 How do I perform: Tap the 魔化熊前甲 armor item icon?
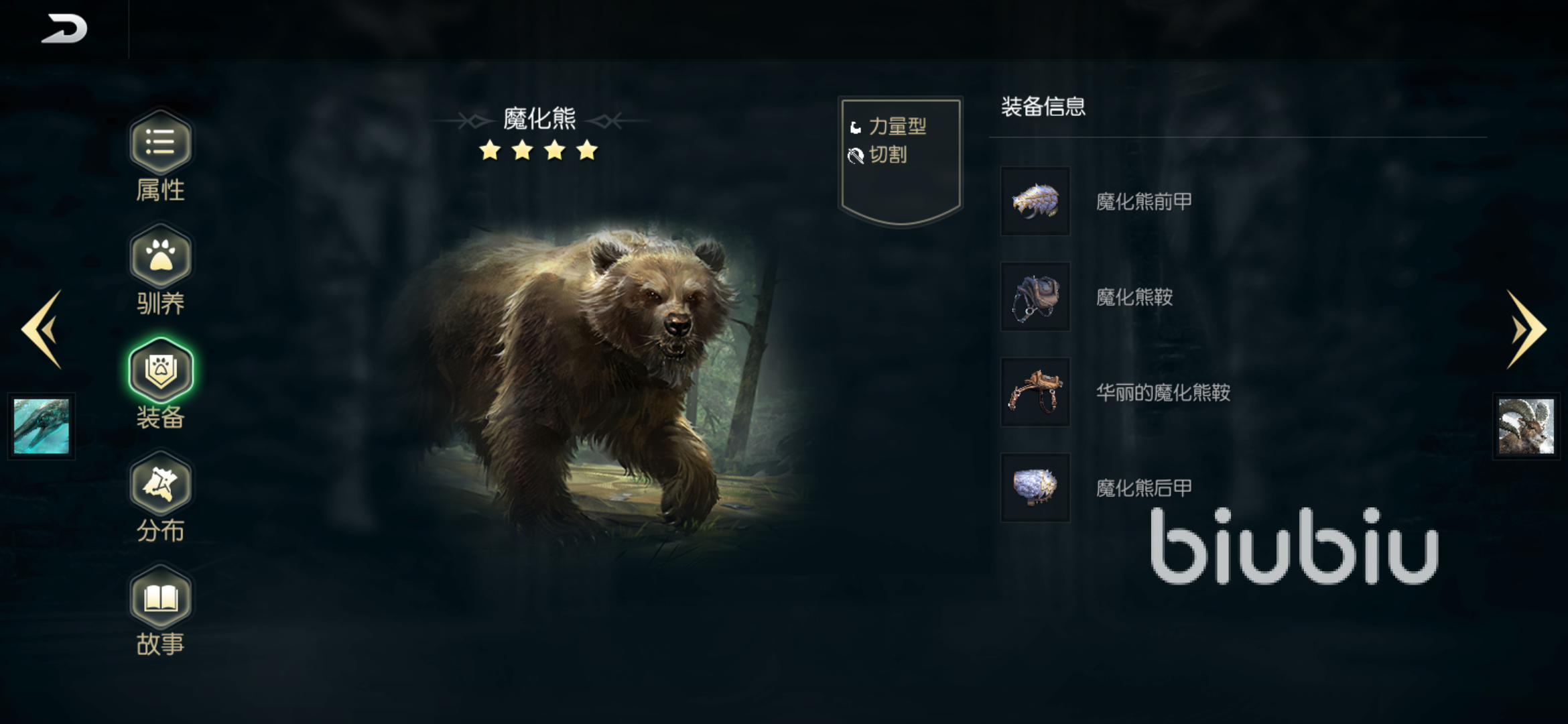(1035, 201)
